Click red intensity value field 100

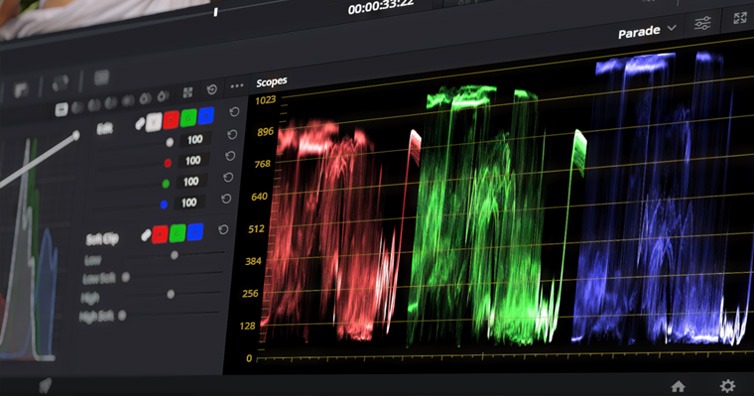(193, 160)
